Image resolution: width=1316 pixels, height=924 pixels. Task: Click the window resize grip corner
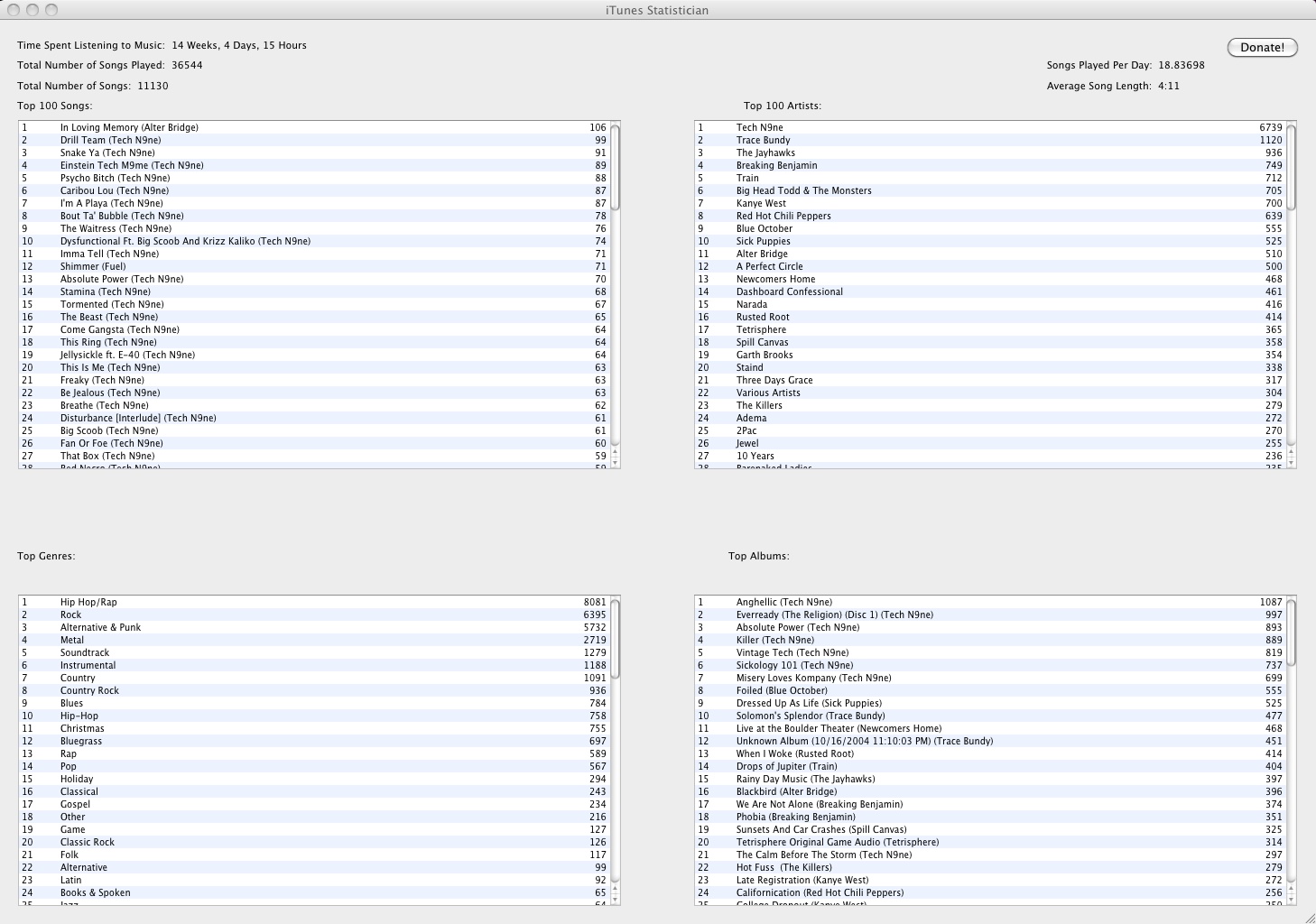(x=1309, y=917)
